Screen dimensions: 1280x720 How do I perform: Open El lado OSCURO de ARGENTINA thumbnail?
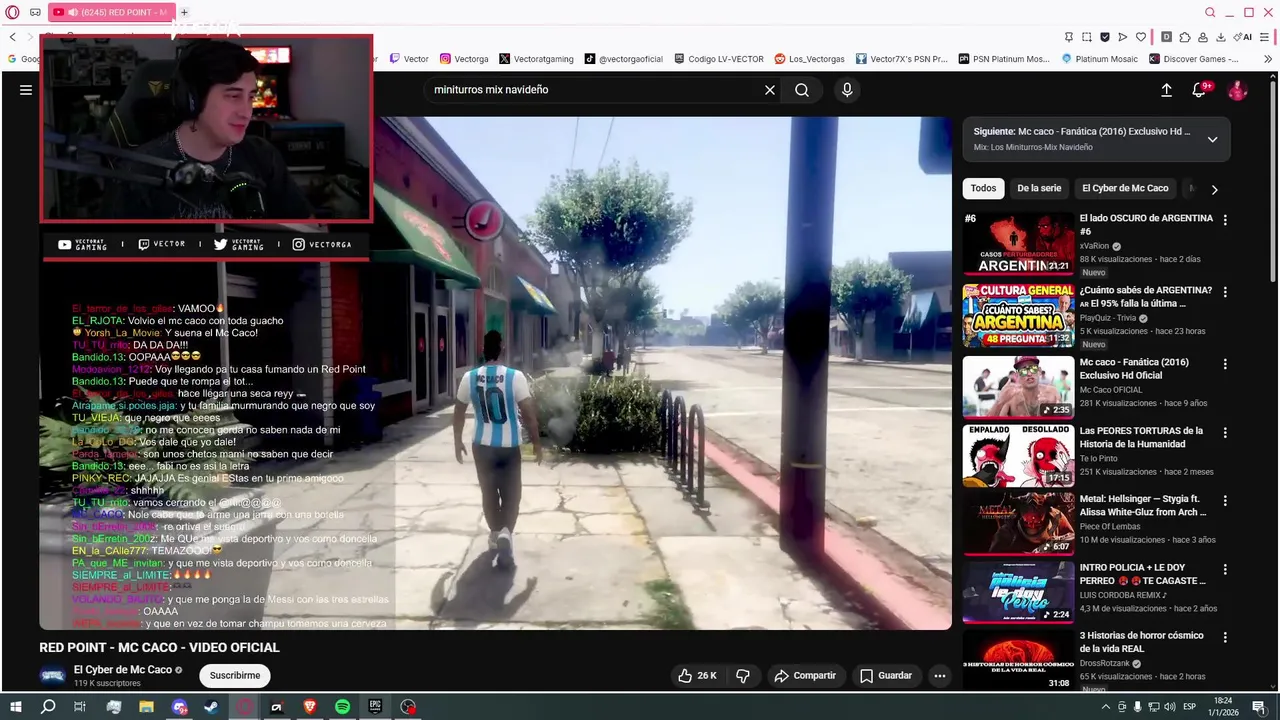pos(1018,243)
